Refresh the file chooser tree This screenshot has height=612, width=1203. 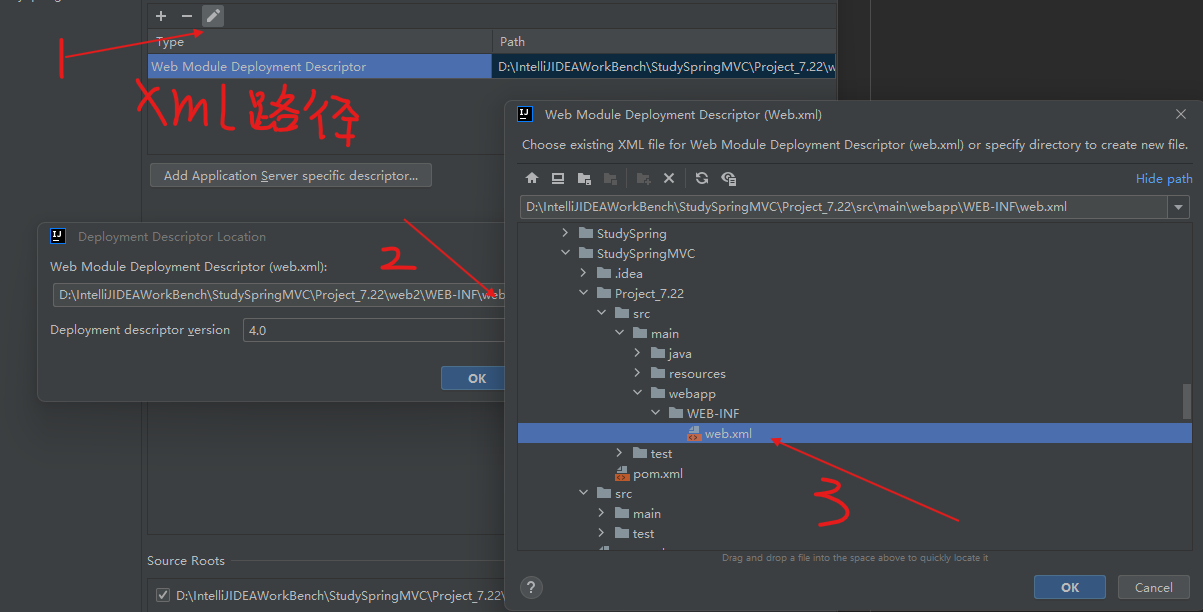tap(702, 178)
